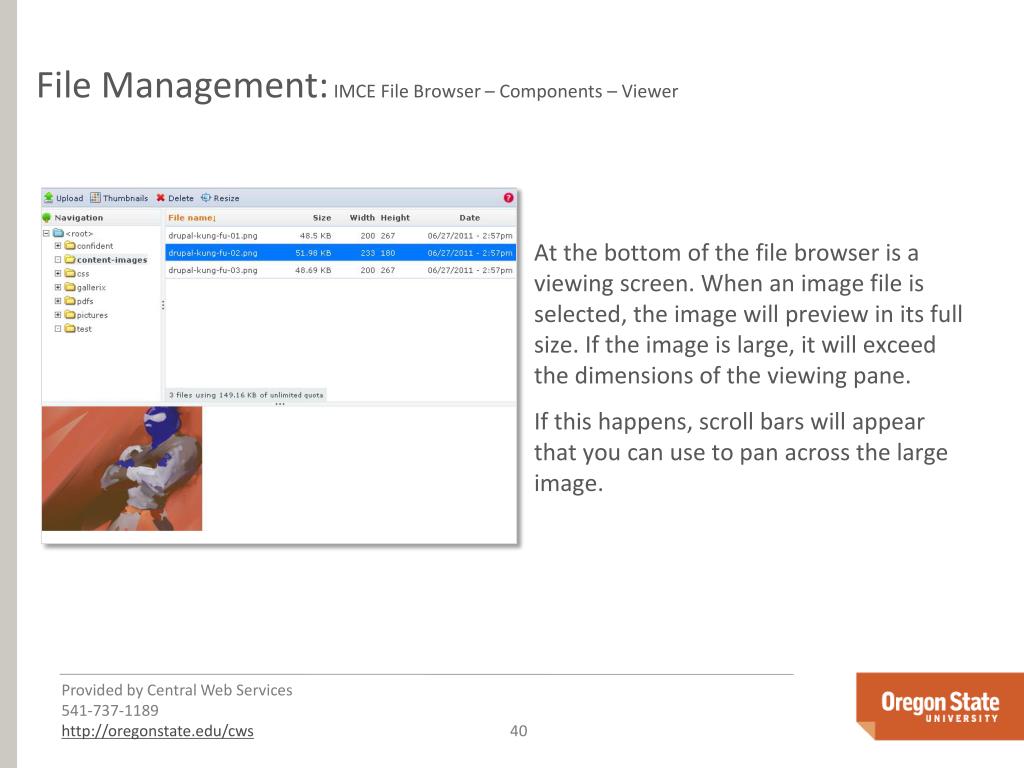The image size is (1024, 768).
Task: Expand the pdfs folder node
Action: (57, 300)
